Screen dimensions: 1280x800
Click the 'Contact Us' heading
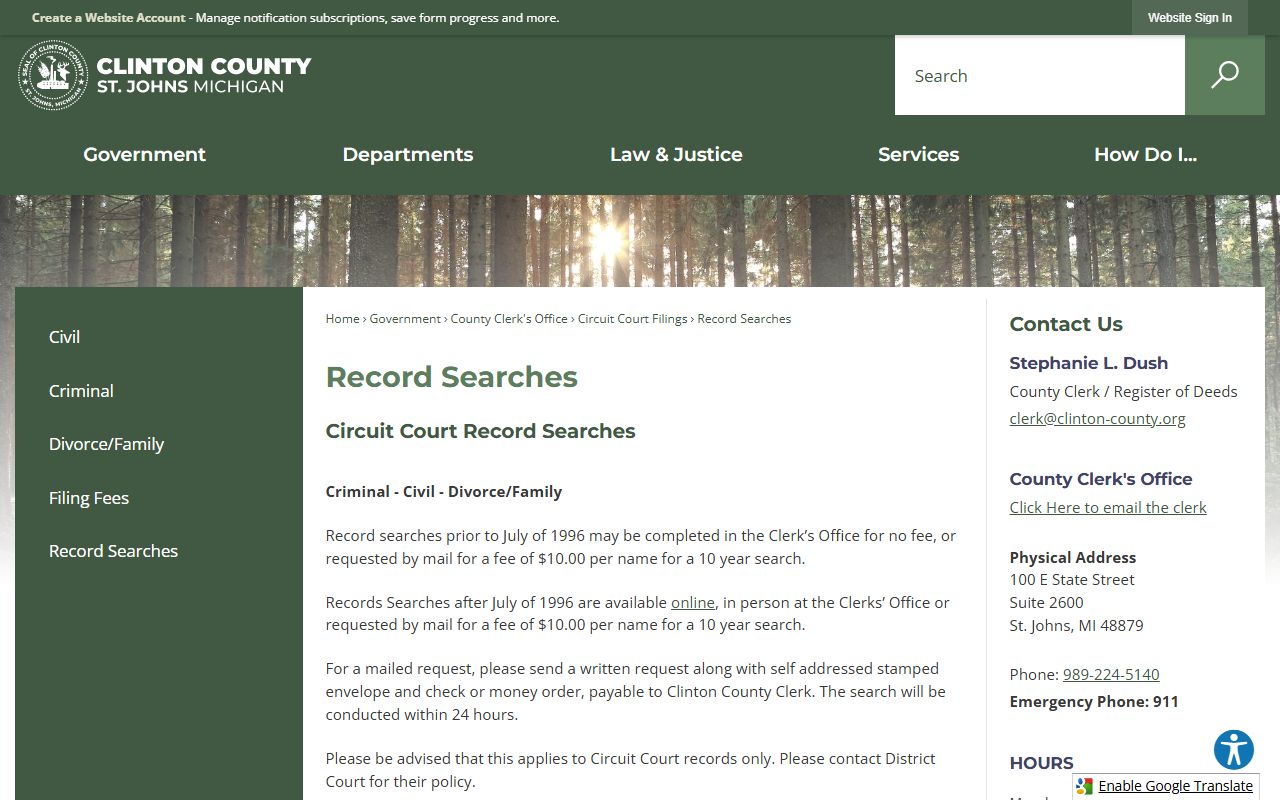click(x=1066, y=324)
